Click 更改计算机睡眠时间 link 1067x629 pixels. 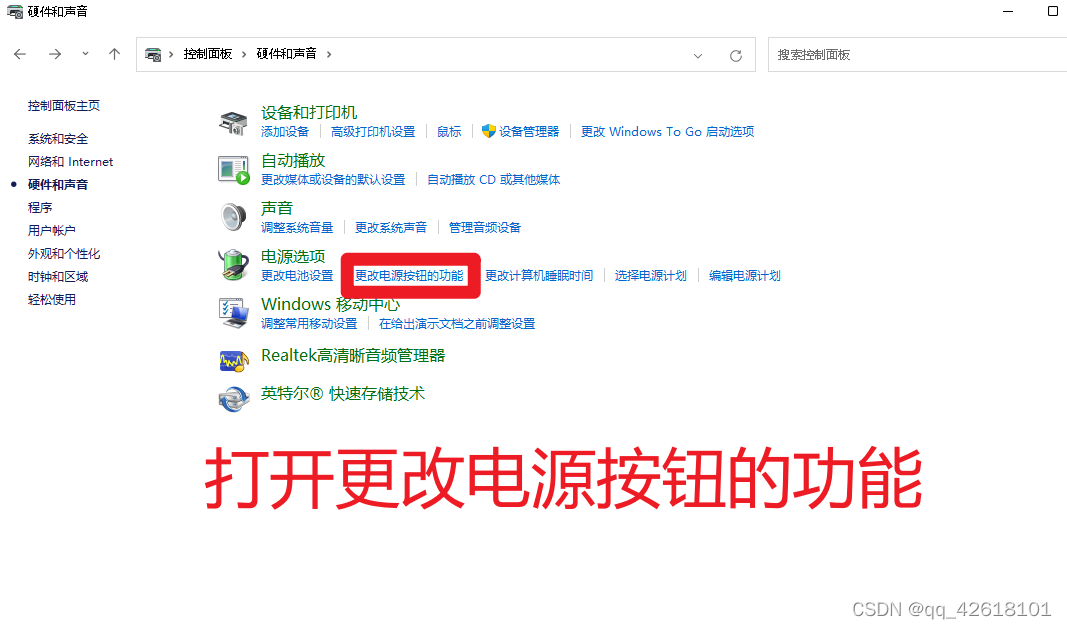[539, 276]
